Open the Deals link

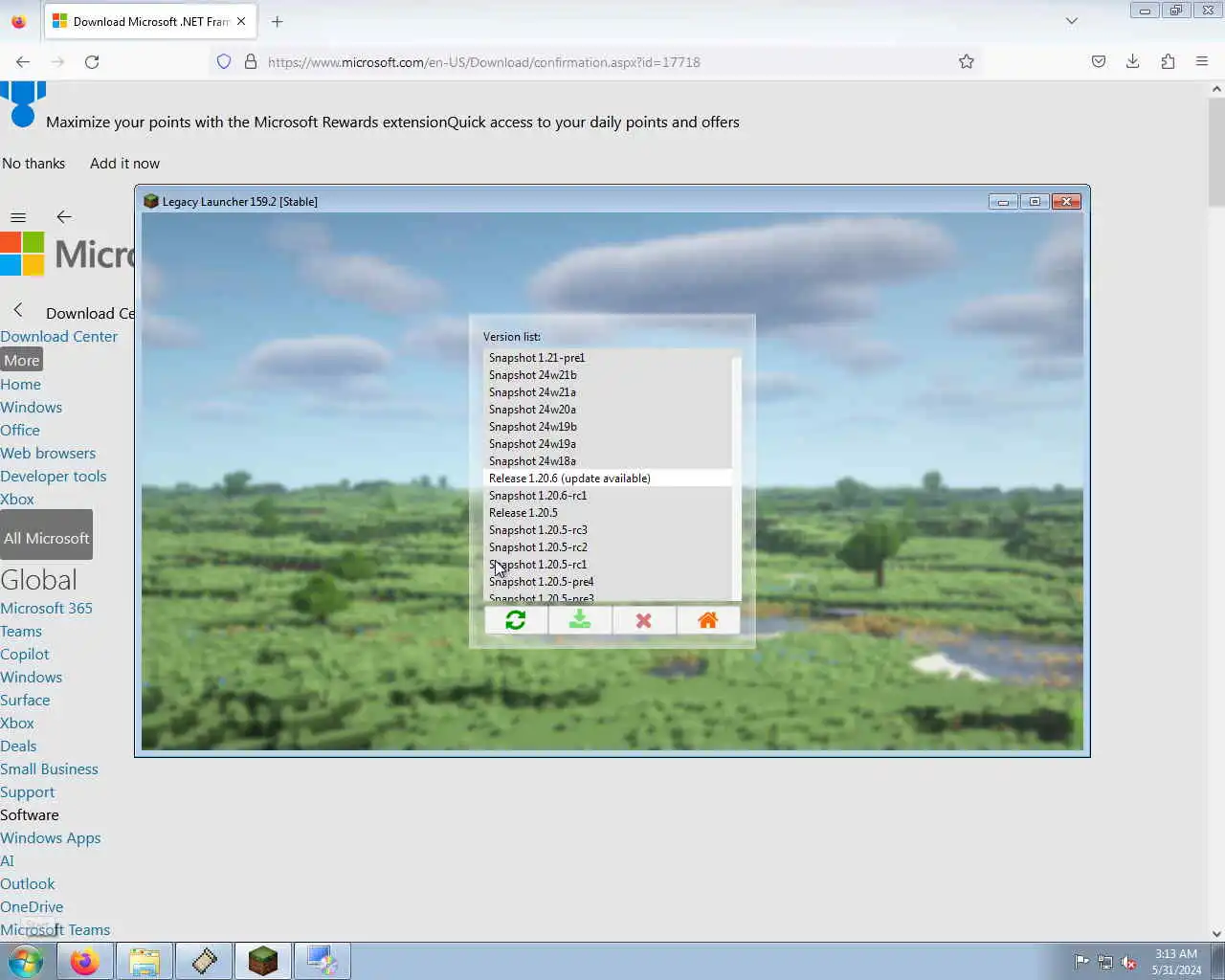[x=18, y=746]
